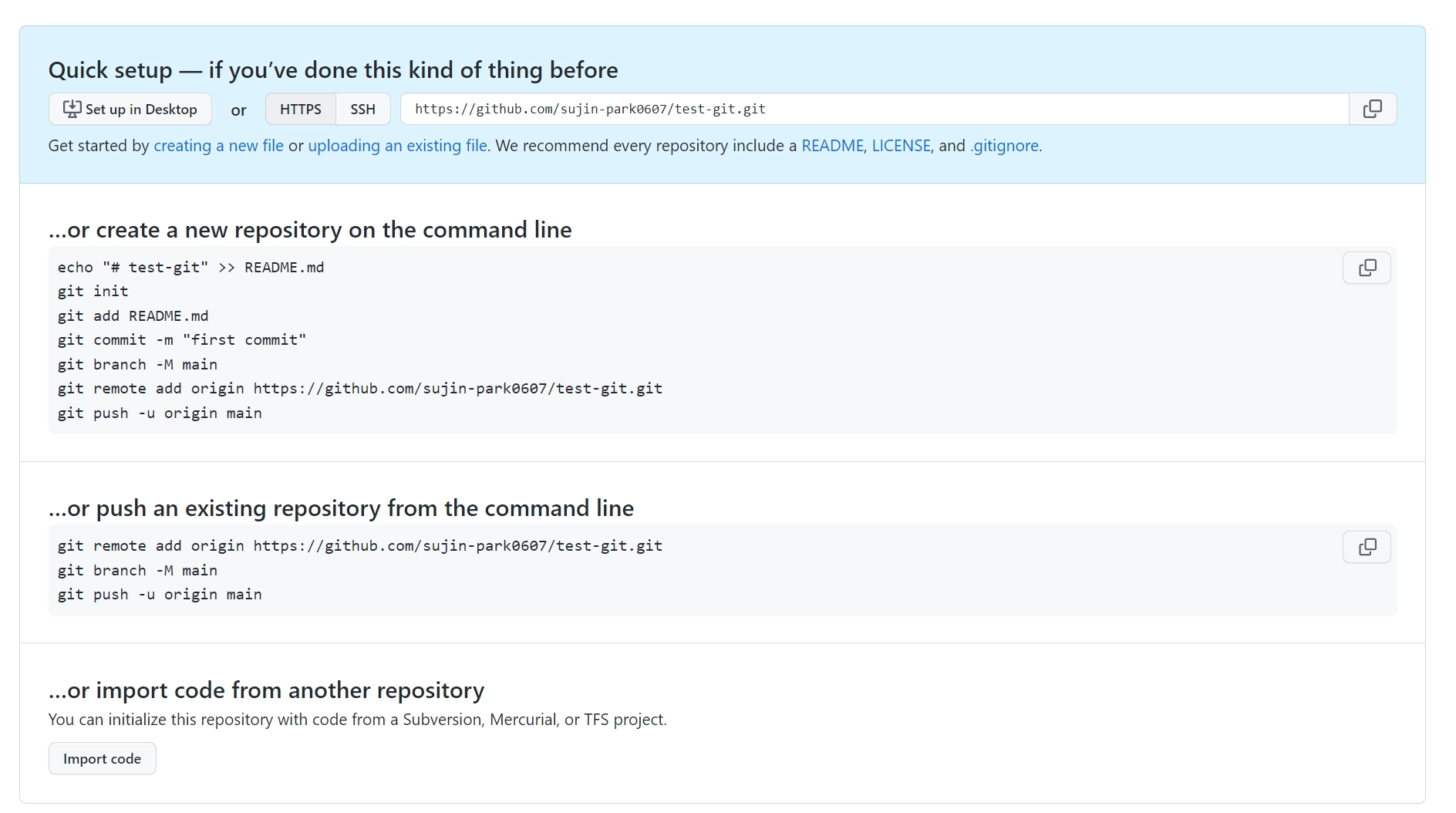Click the git init command line
1456x813 pixels.
[x=93, y=292]
